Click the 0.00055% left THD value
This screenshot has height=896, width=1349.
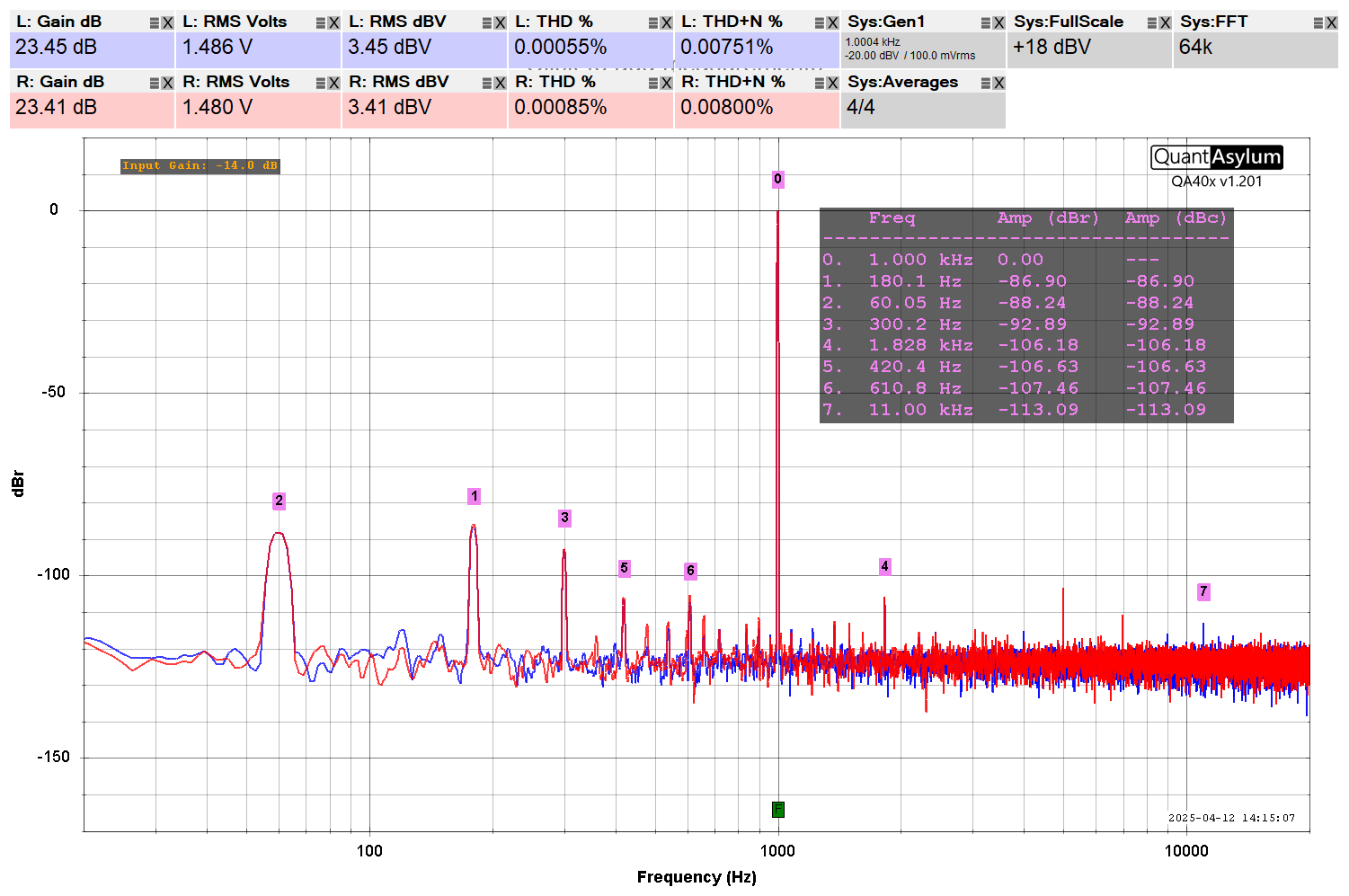pos(561,47)
